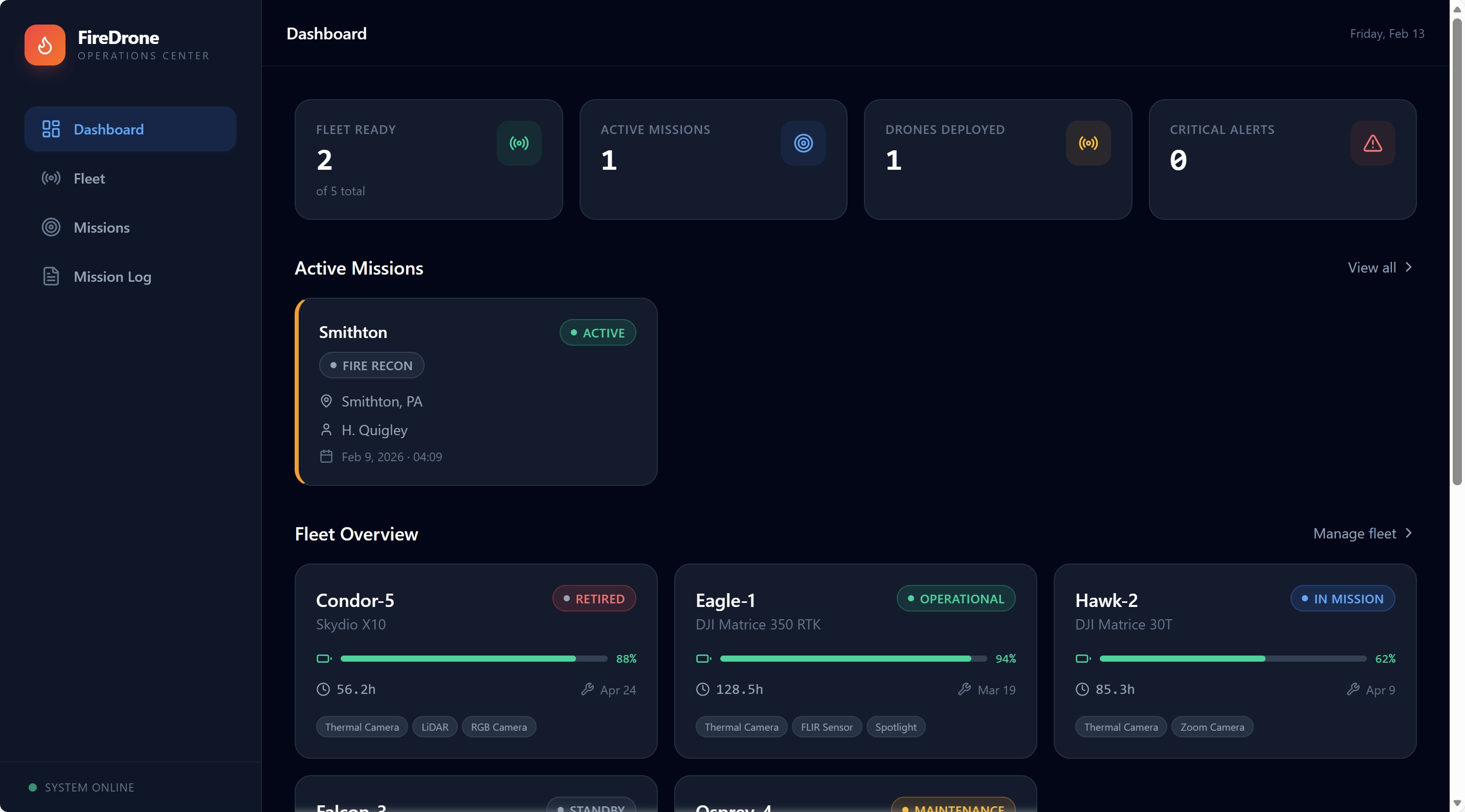Click the scrollbar down arrow

coord(1457,804)
